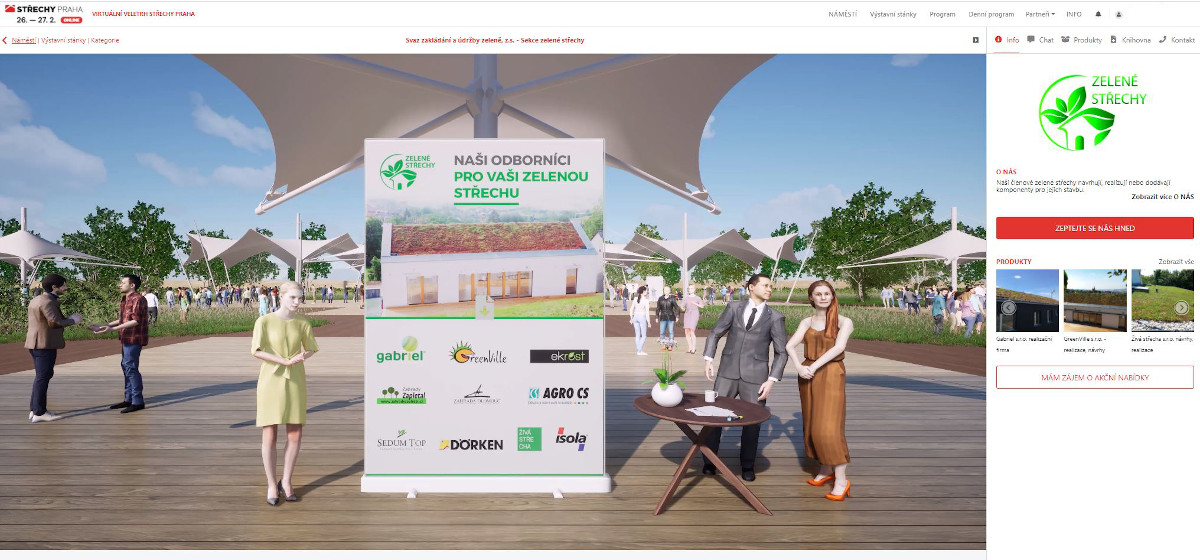Open the Živá střecha s.r.o. product thumbnail
The image size is (1200, 560).
pyautogui.click(x=1163, y=300)
